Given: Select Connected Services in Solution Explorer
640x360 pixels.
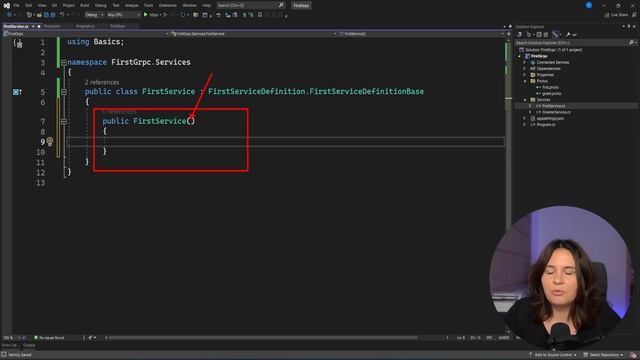Looking at the screenshot, I should [x=552, y=62].
